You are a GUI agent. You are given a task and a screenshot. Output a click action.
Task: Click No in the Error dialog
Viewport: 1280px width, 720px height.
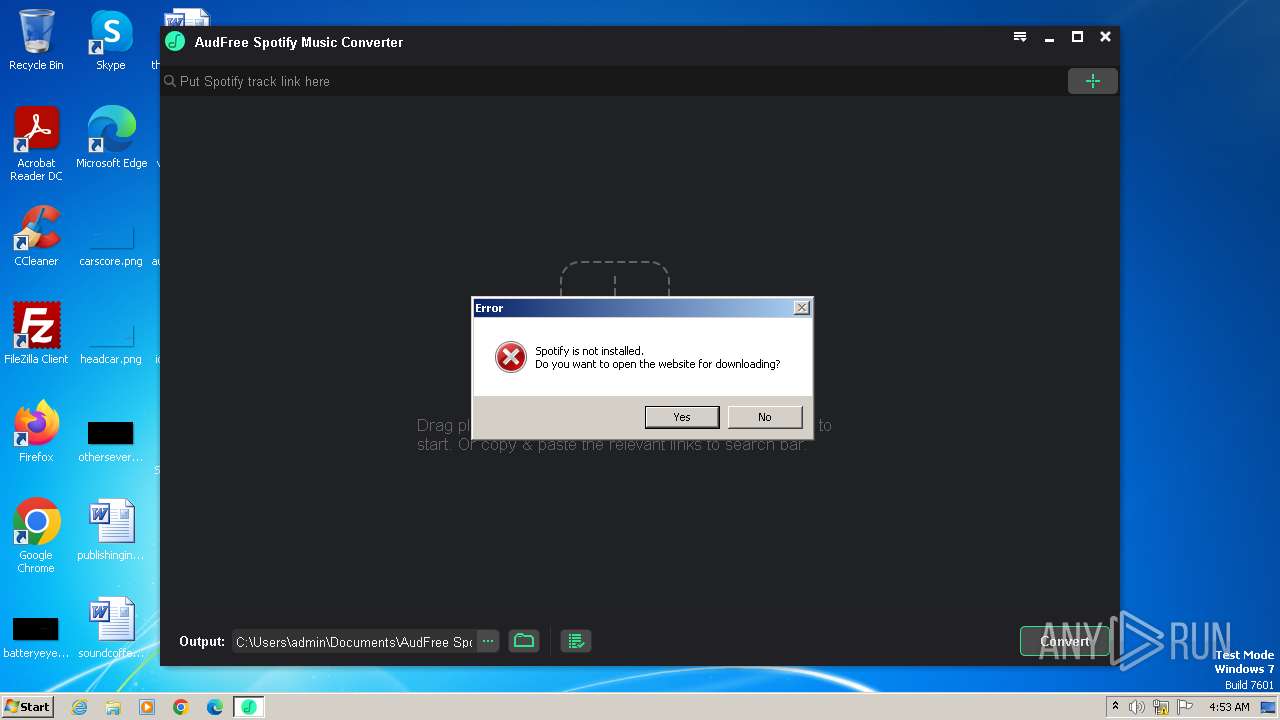pos(765,417)
